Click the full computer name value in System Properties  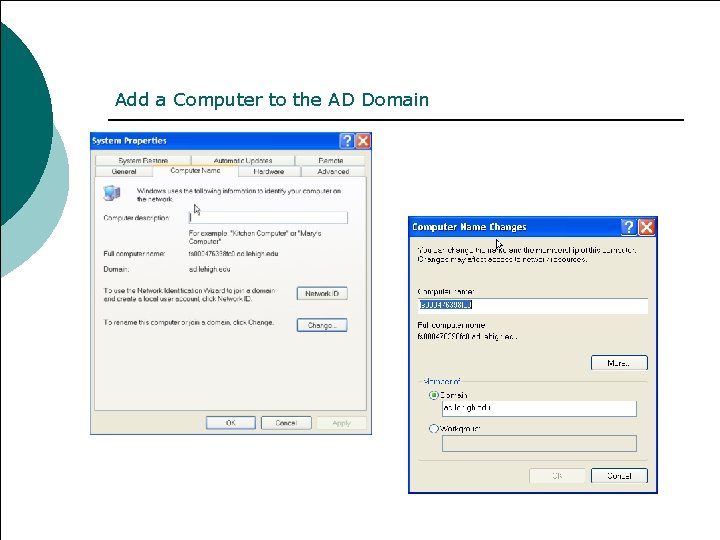233,253
